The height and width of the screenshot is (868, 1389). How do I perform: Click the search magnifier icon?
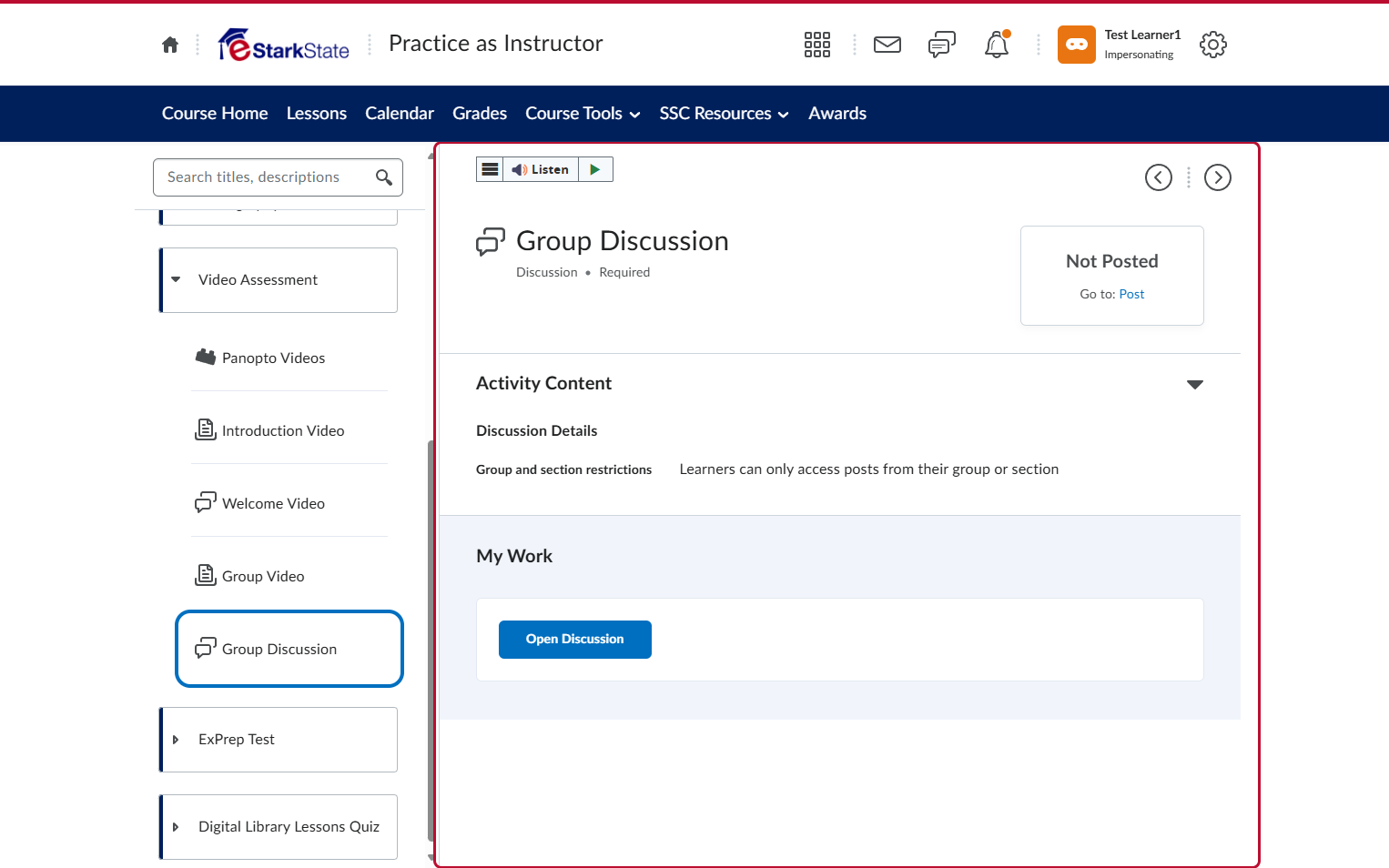(384, 177)
